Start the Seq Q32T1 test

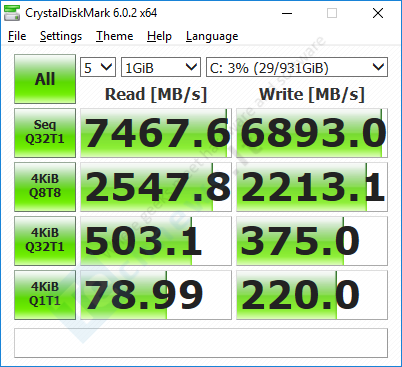(x=45, y=133)
